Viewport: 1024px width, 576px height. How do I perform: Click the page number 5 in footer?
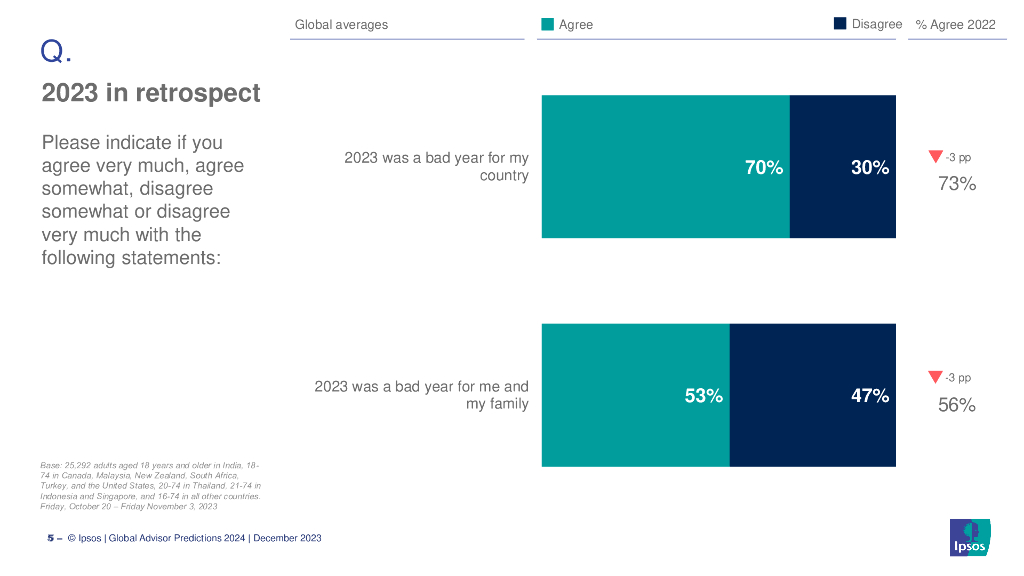pyautogui.click(x=50, y=538)
